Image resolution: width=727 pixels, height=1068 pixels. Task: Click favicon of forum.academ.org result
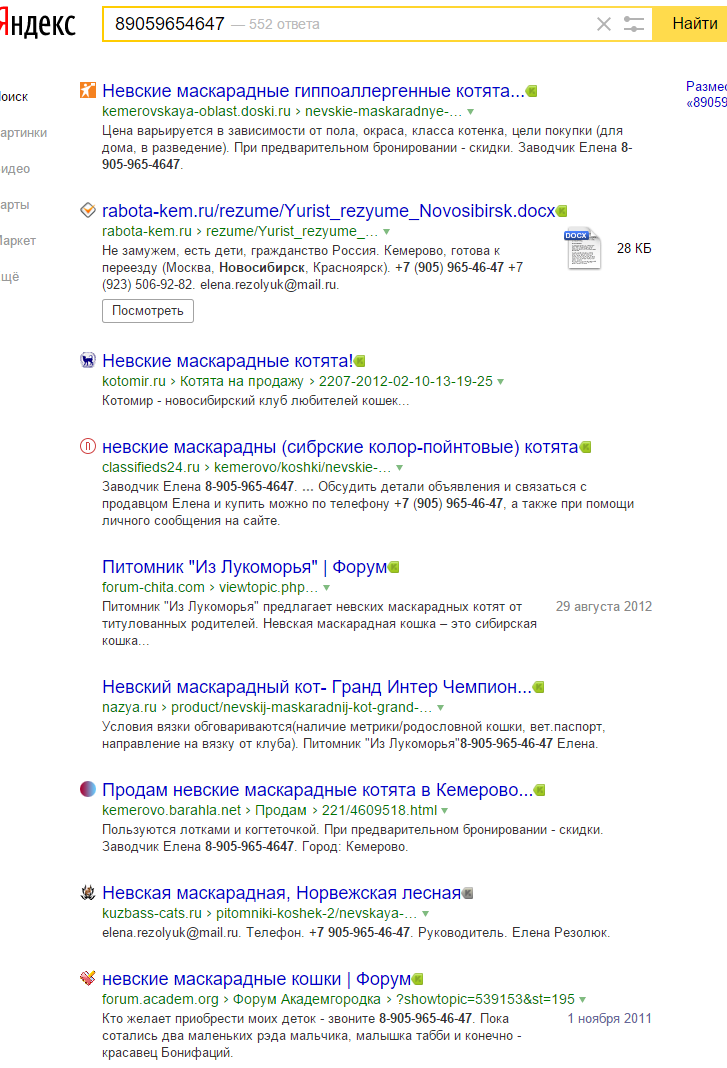[88, 978]
